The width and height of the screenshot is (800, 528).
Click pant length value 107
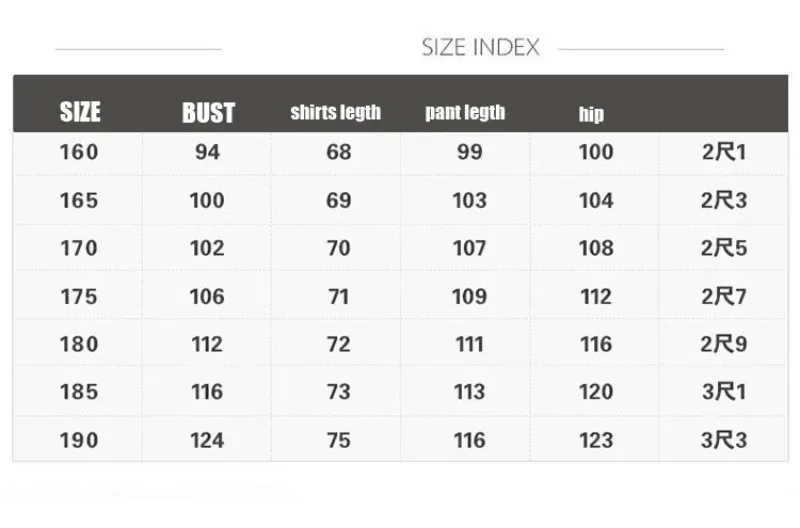469,248
